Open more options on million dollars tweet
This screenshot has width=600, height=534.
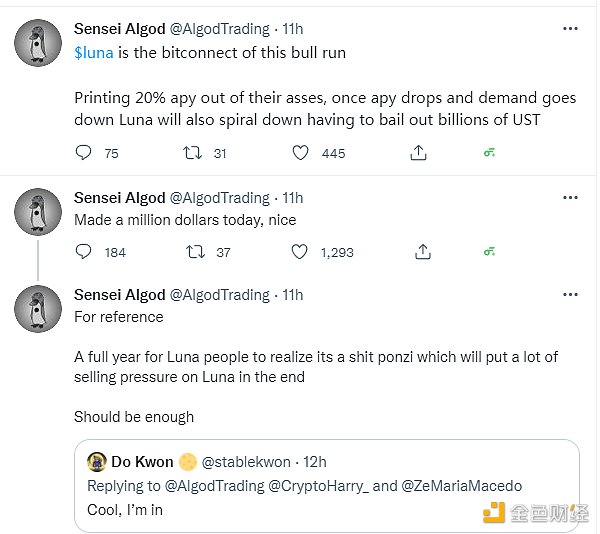(570, 197)
